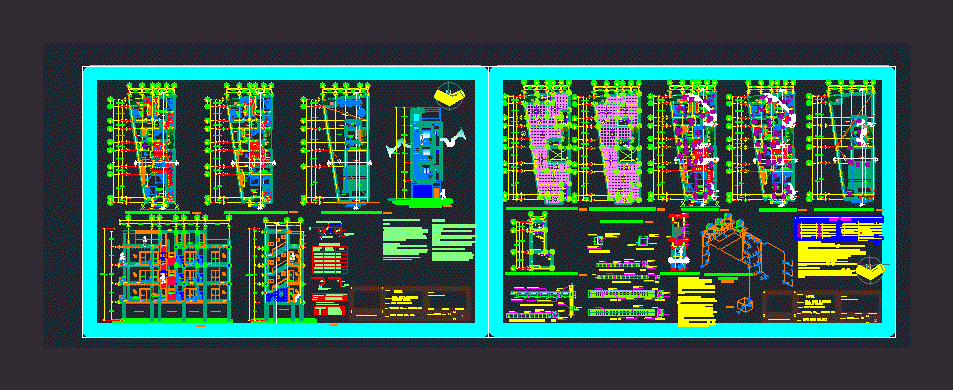Image resolution: width=953 pixels, height=390 pixels.
Task: Click the brown title block on right sheet
Action: tap(821, 306)
